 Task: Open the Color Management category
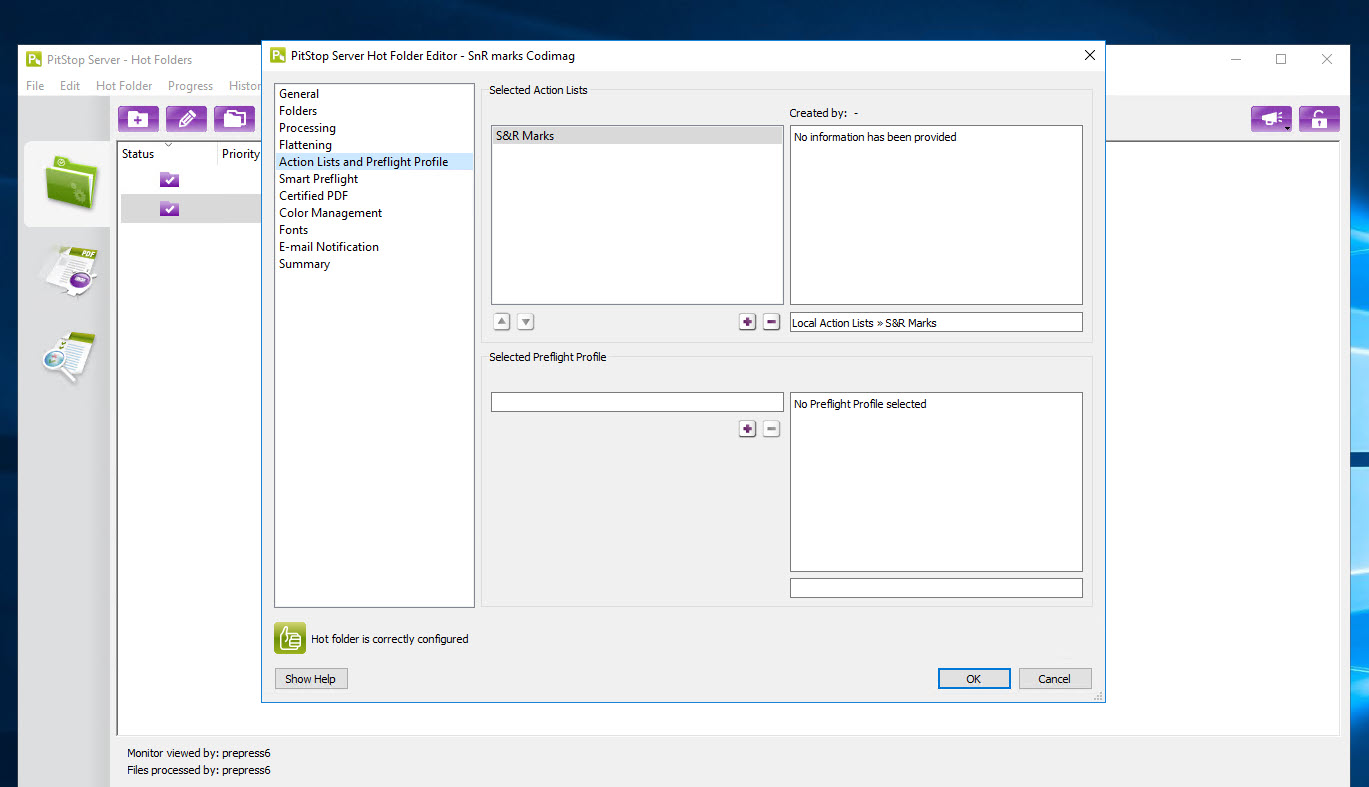pos(330,213)
